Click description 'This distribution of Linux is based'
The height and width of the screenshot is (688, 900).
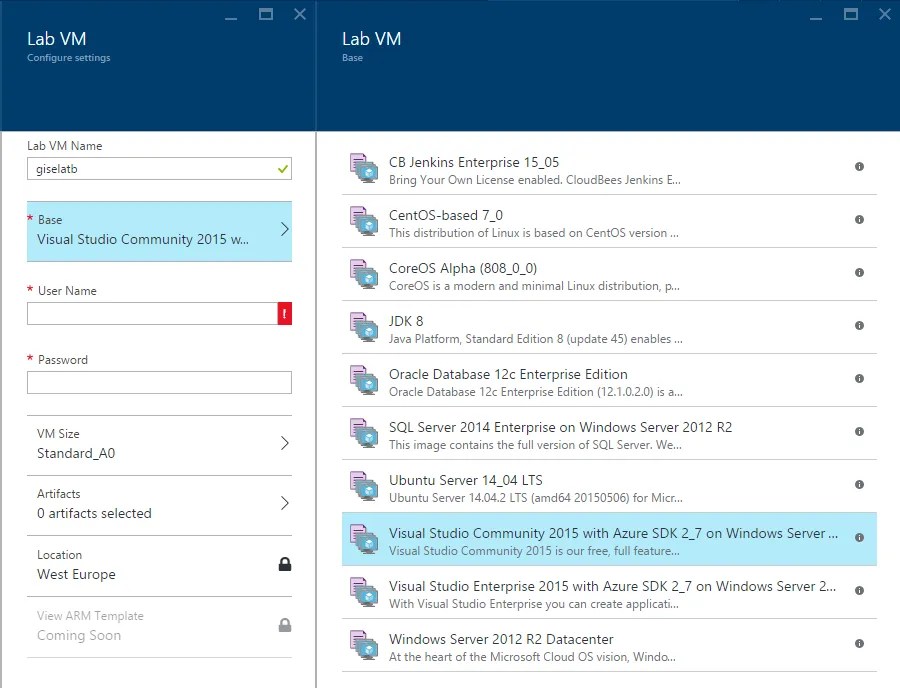(533, 233)
